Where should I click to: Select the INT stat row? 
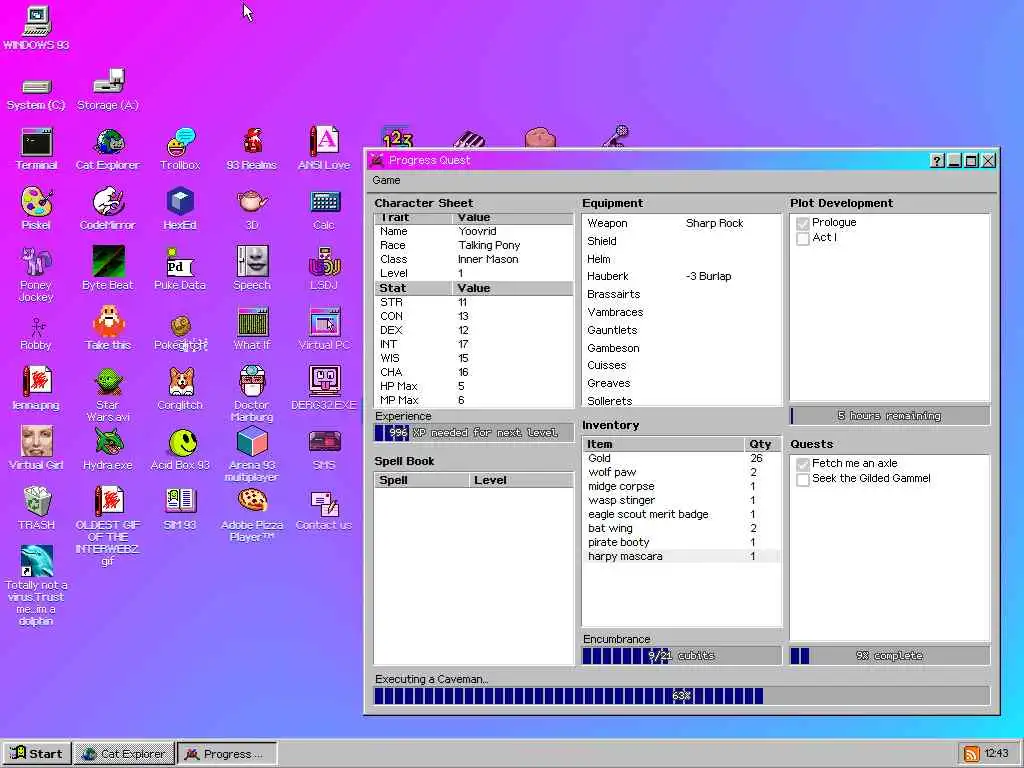(x=473, y=344)
